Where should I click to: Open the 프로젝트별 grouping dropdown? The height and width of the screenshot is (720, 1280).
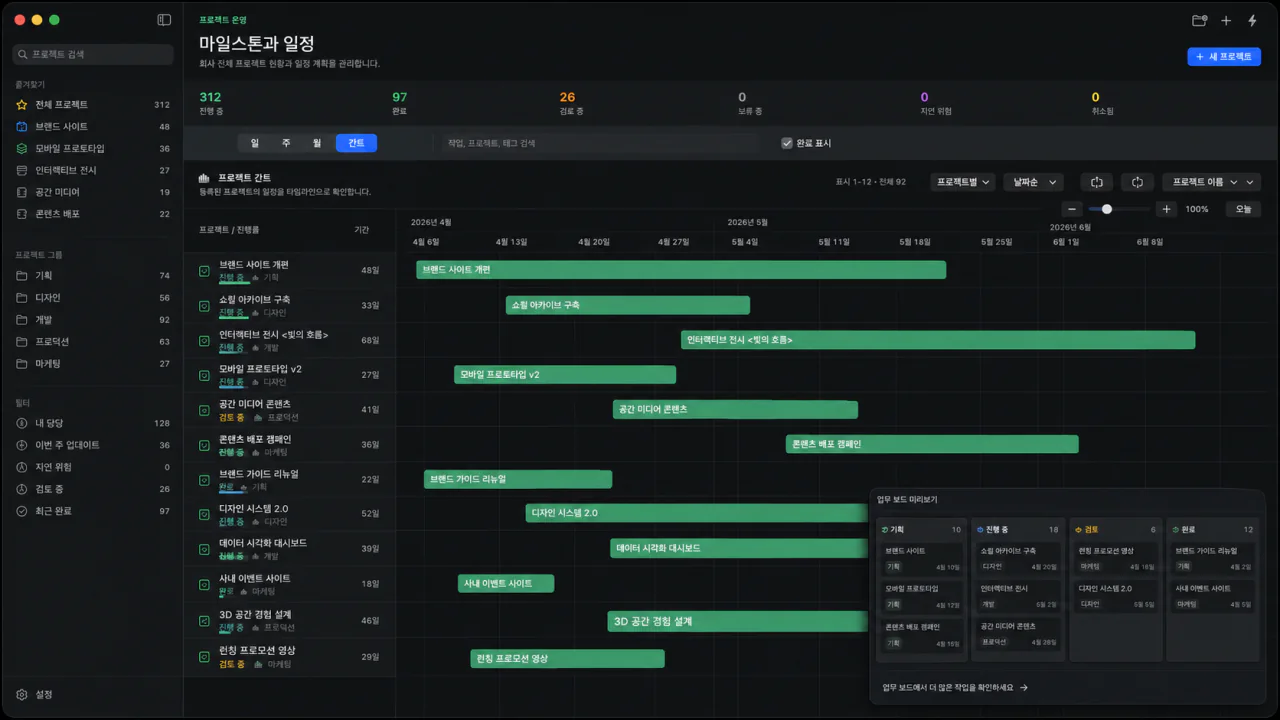point(963,182)
